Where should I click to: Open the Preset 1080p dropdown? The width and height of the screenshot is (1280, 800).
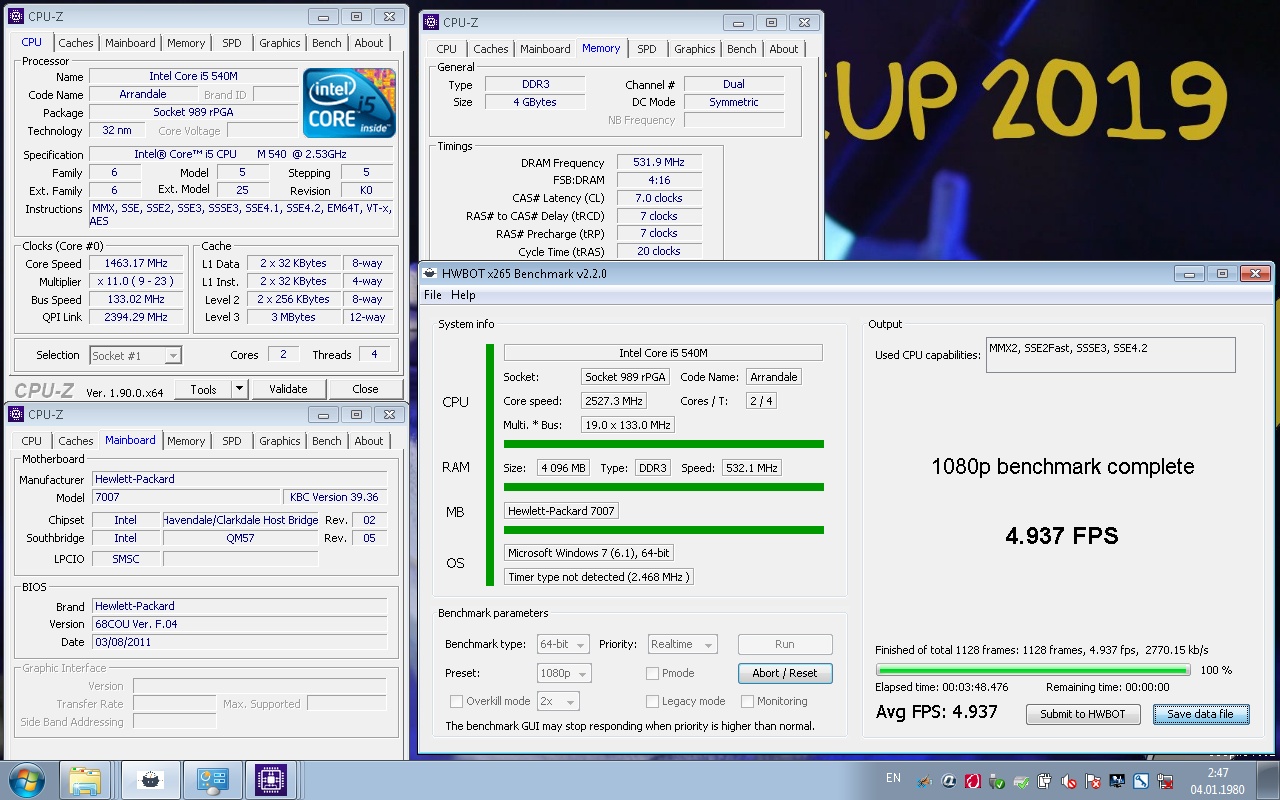tap(564, 673)
